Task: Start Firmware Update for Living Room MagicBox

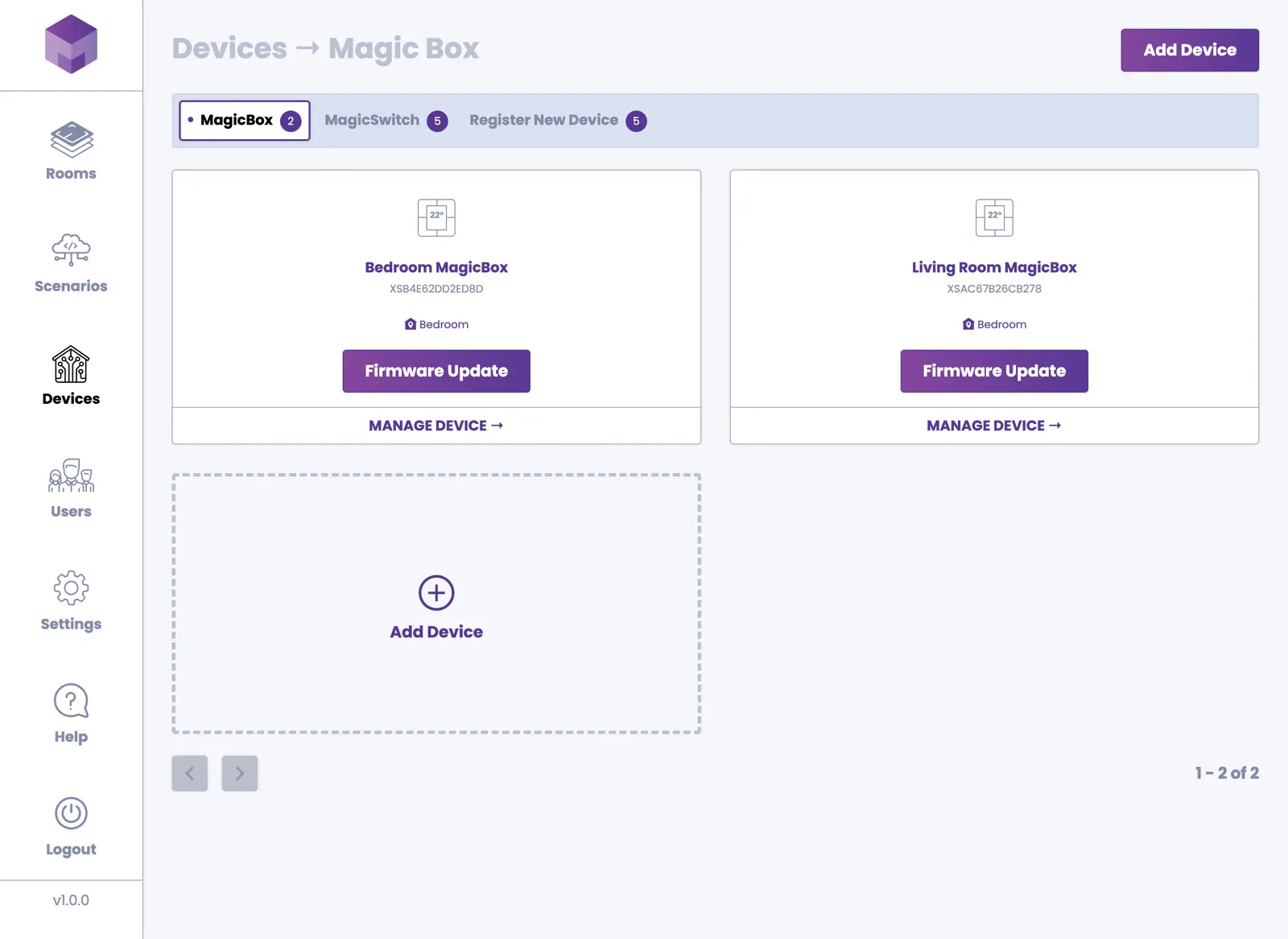Action: coord(994,371)
